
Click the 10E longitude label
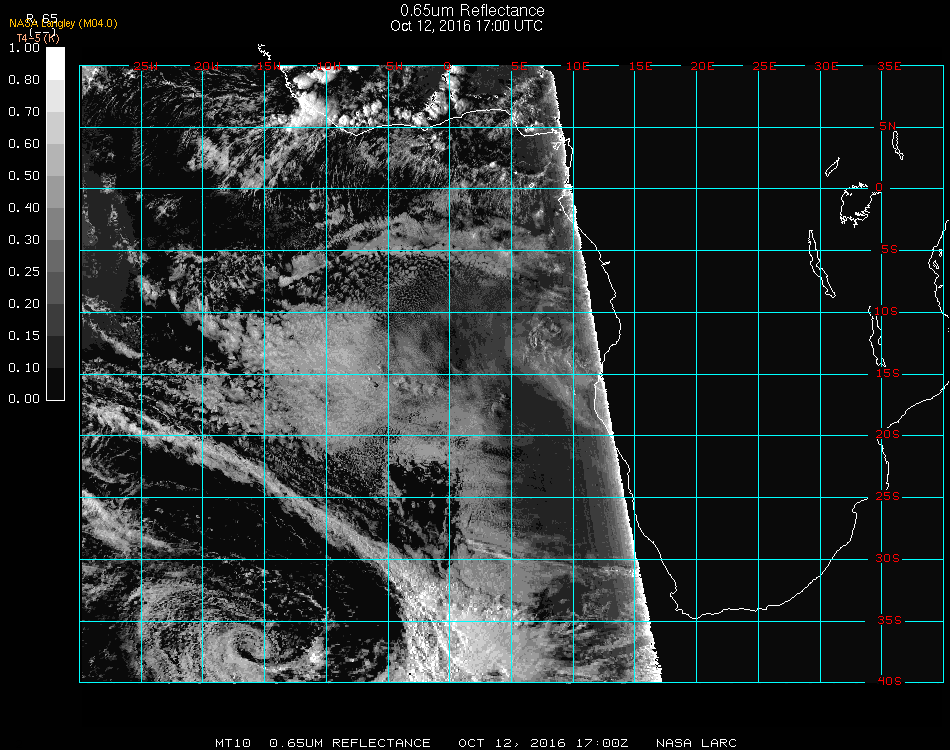577,66
